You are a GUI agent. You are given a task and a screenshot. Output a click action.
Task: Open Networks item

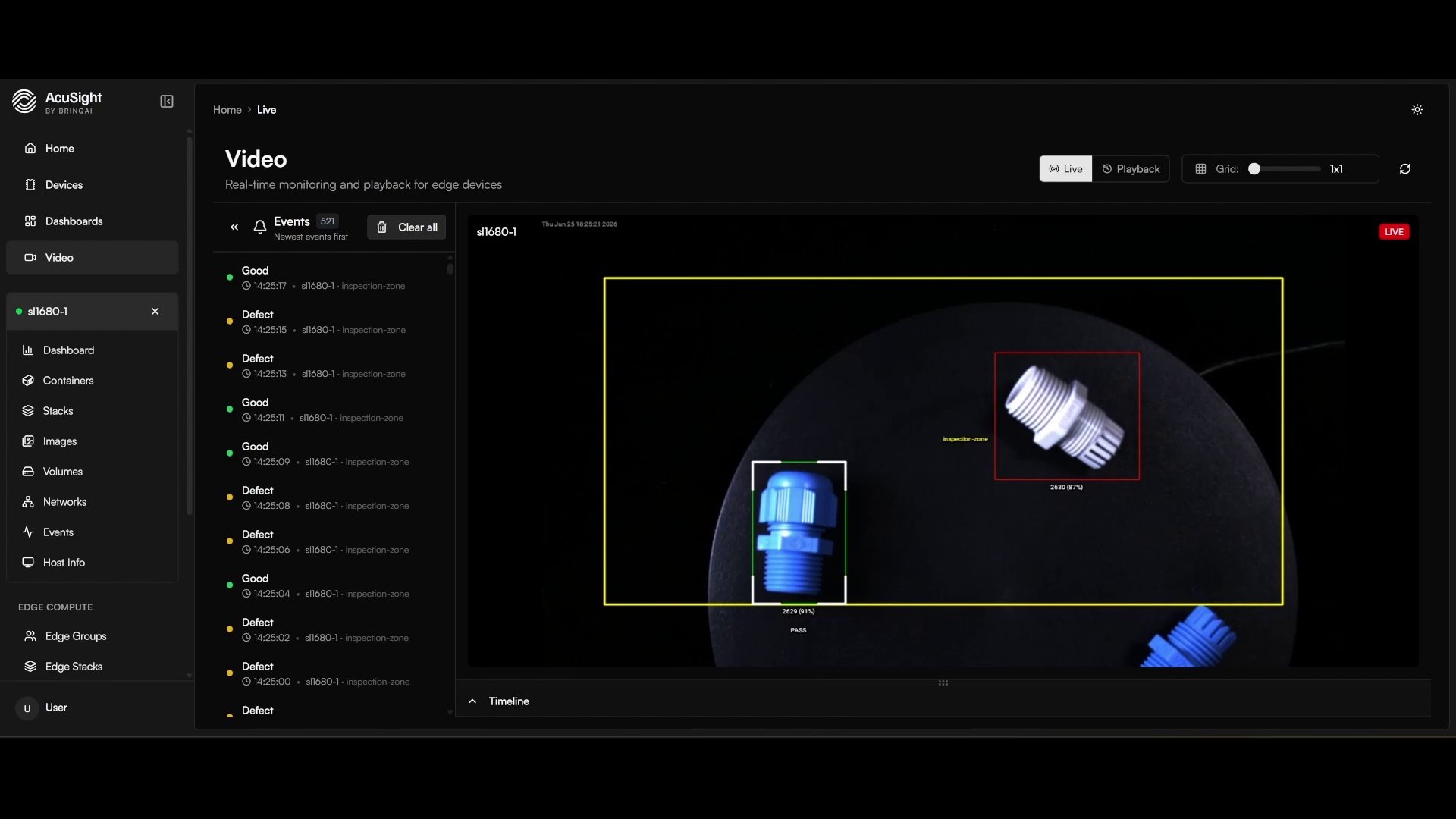pos(93,502)
